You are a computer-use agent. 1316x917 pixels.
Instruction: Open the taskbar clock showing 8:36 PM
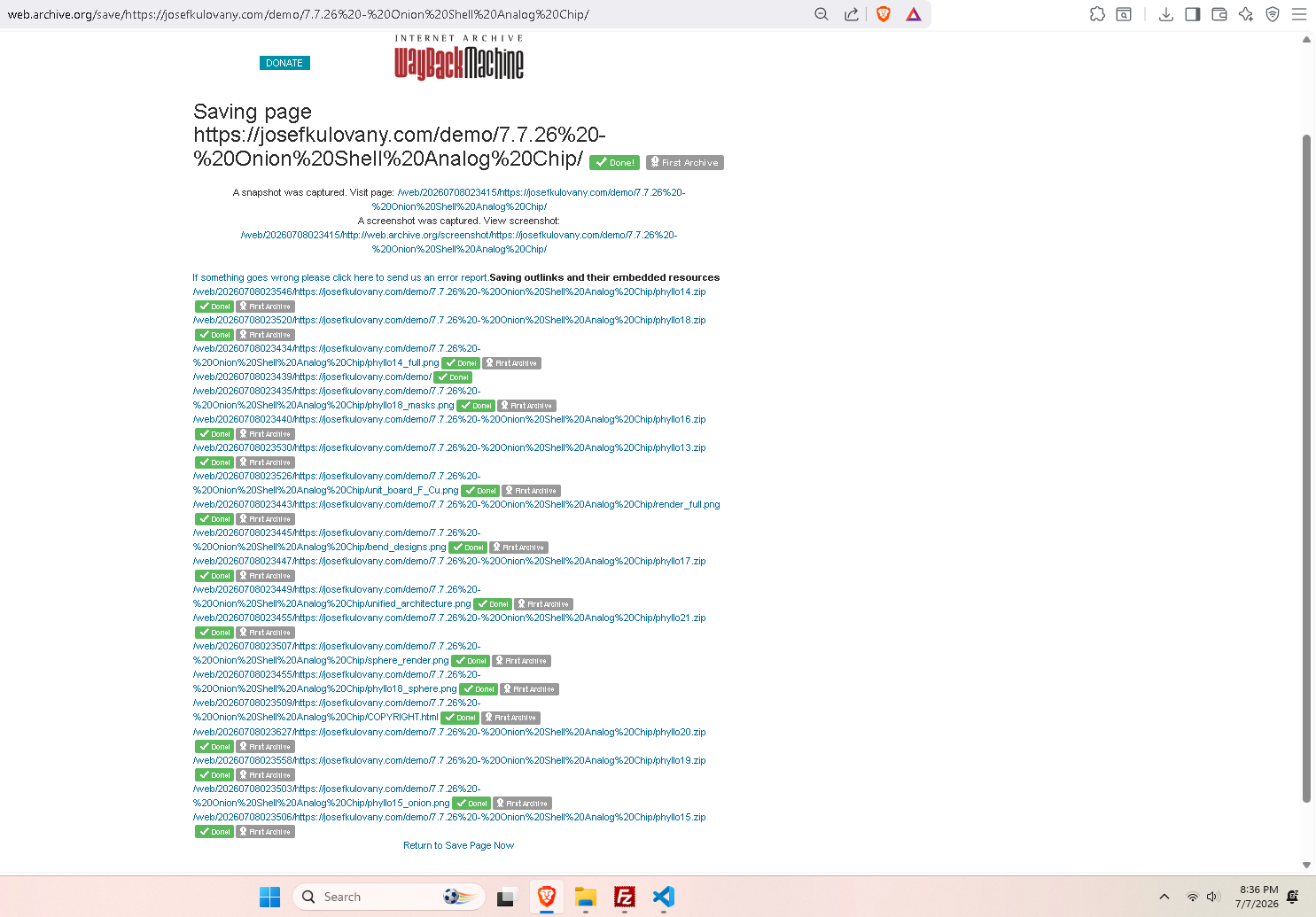coord(1257,897)
